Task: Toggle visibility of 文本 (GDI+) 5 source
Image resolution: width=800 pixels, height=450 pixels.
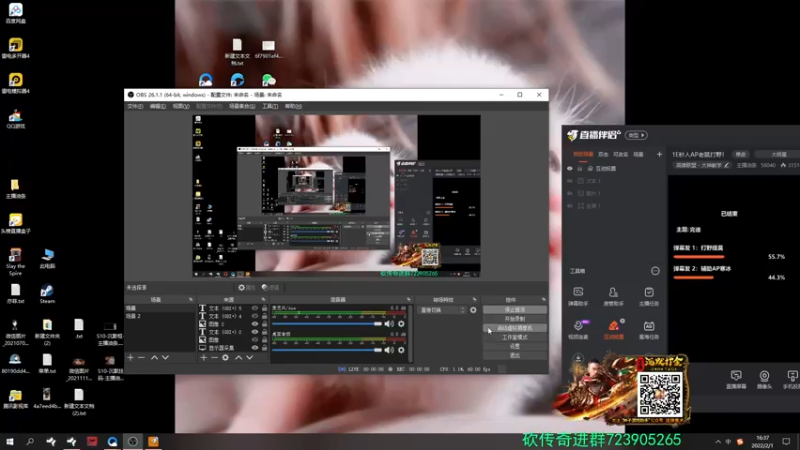Action: pyautogui.click(x=255, y=308)
